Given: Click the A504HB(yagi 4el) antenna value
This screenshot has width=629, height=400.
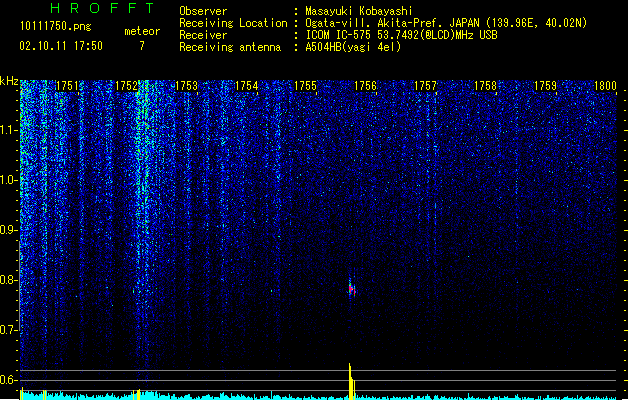Looking at the screenshot, I should point(353,47).
